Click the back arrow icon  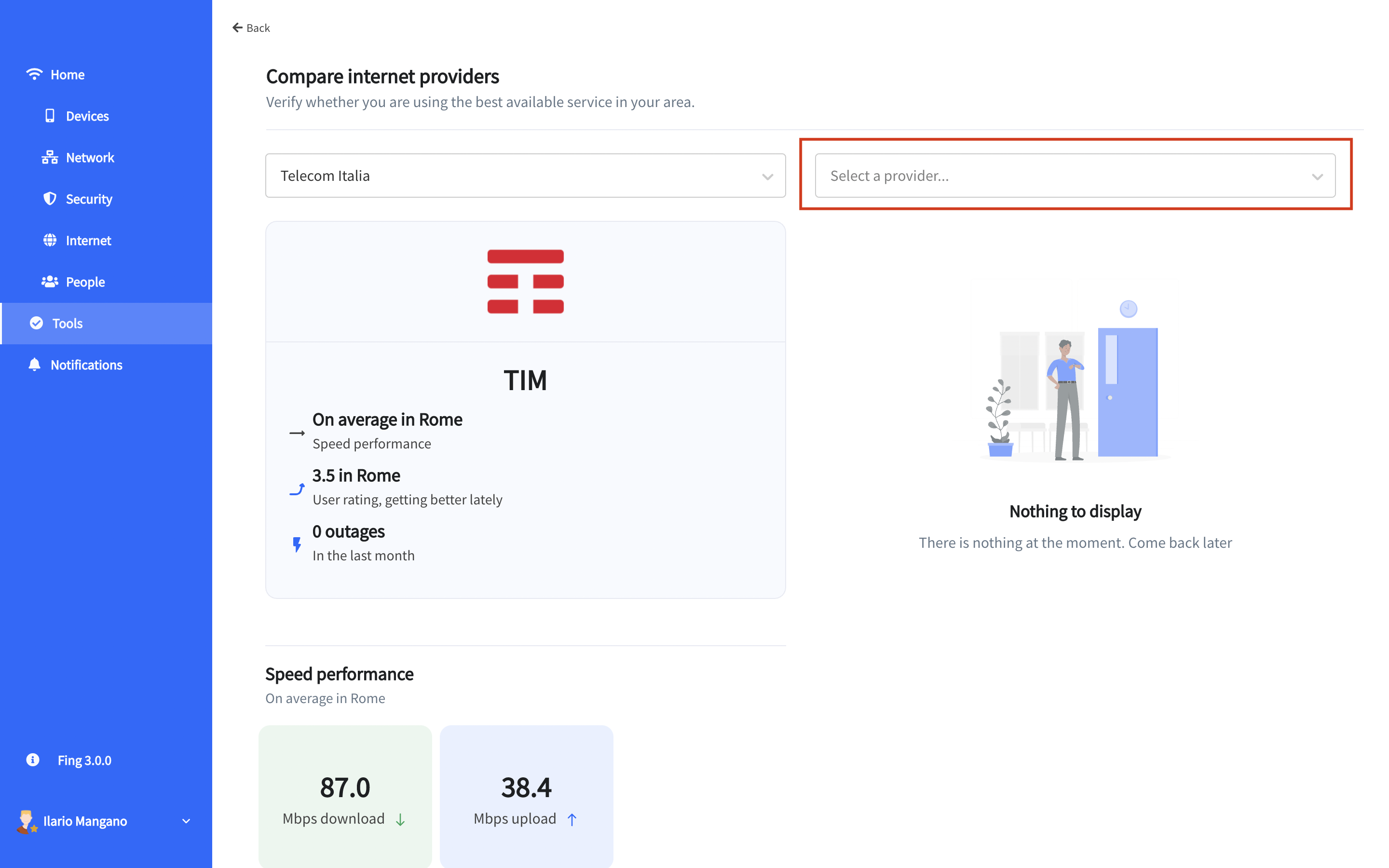(237, 27)
